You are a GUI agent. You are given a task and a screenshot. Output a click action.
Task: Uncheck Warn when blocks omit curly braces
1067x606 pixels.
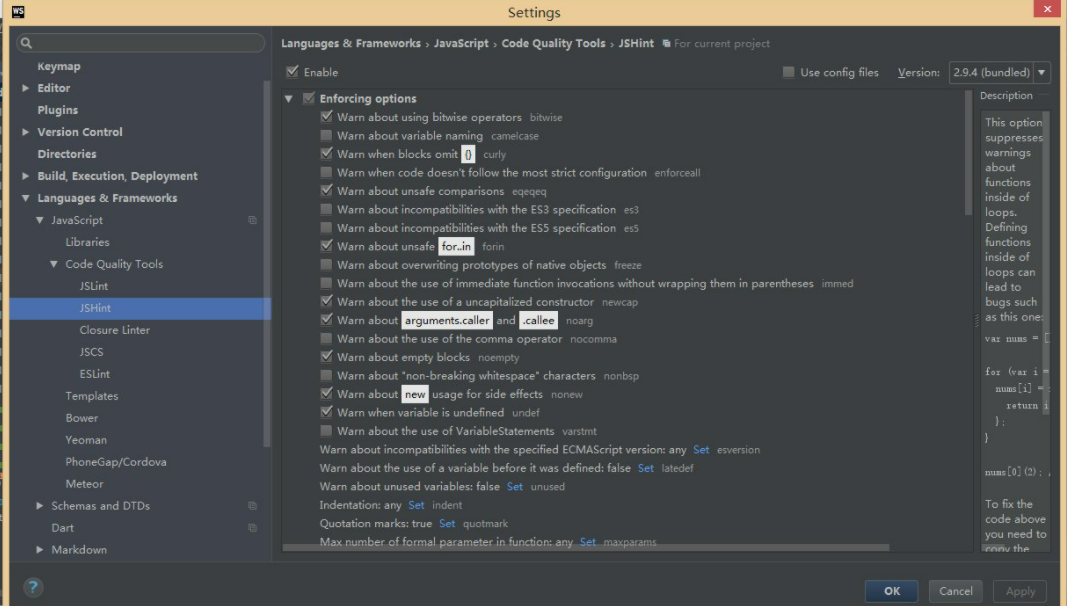(x=327, y=154)
